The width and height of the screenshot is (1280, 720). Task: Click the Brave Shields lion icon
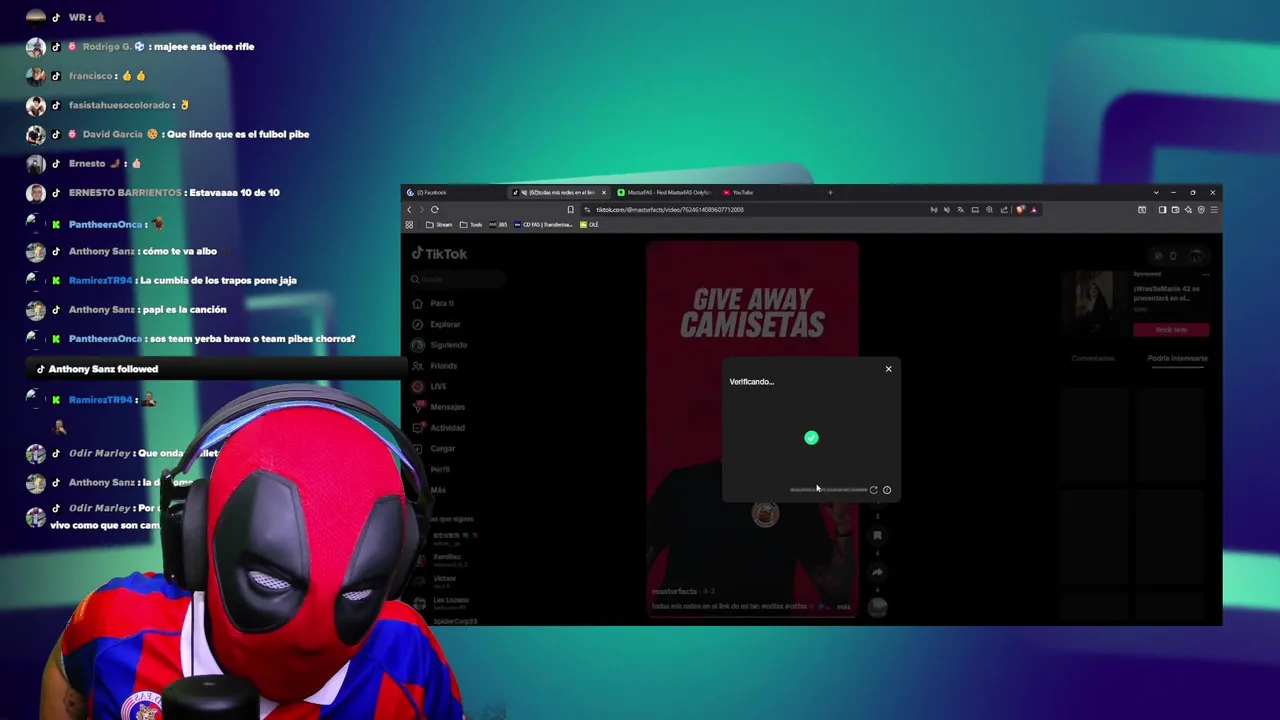click(x=1020, y=210)
